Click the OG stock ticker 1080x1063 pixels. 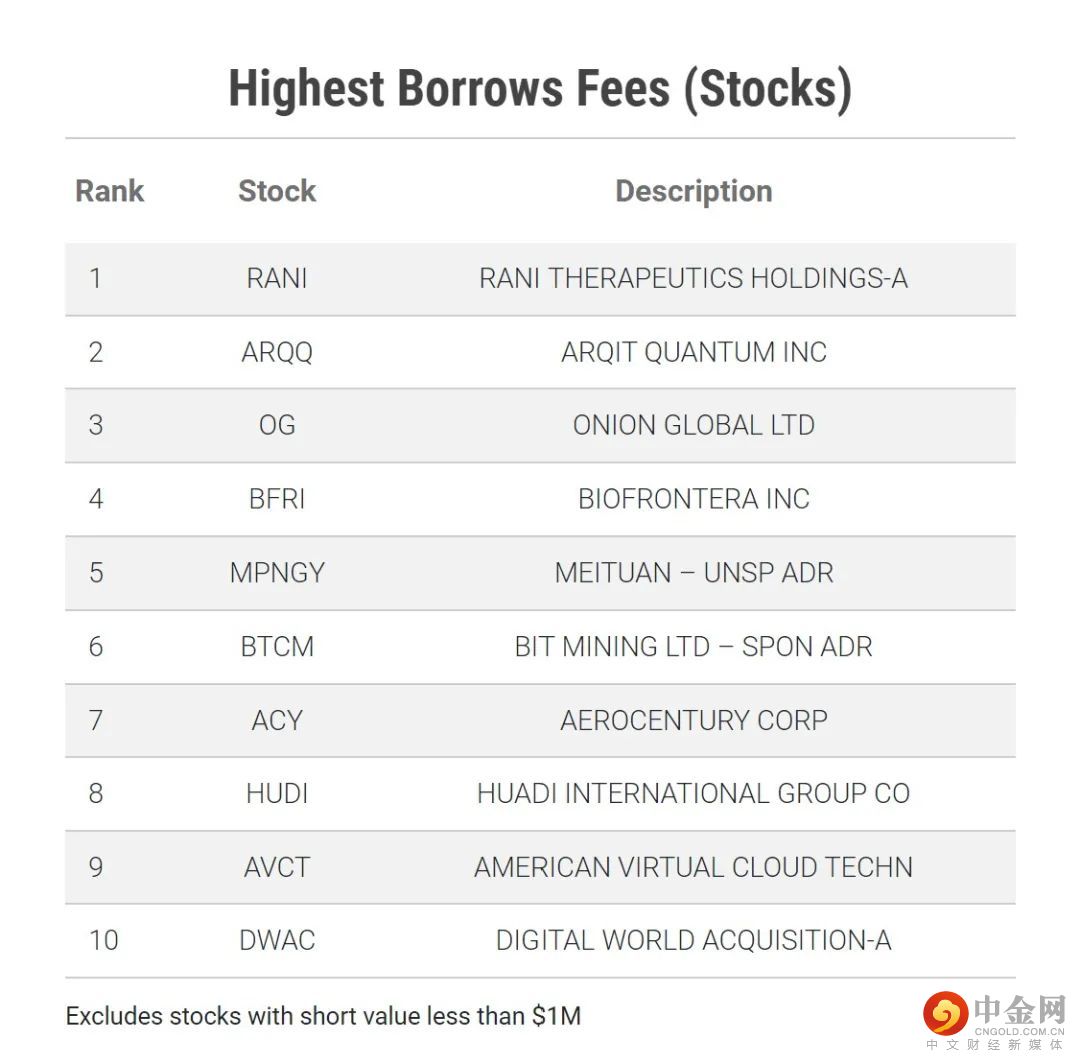pos(277,425)
